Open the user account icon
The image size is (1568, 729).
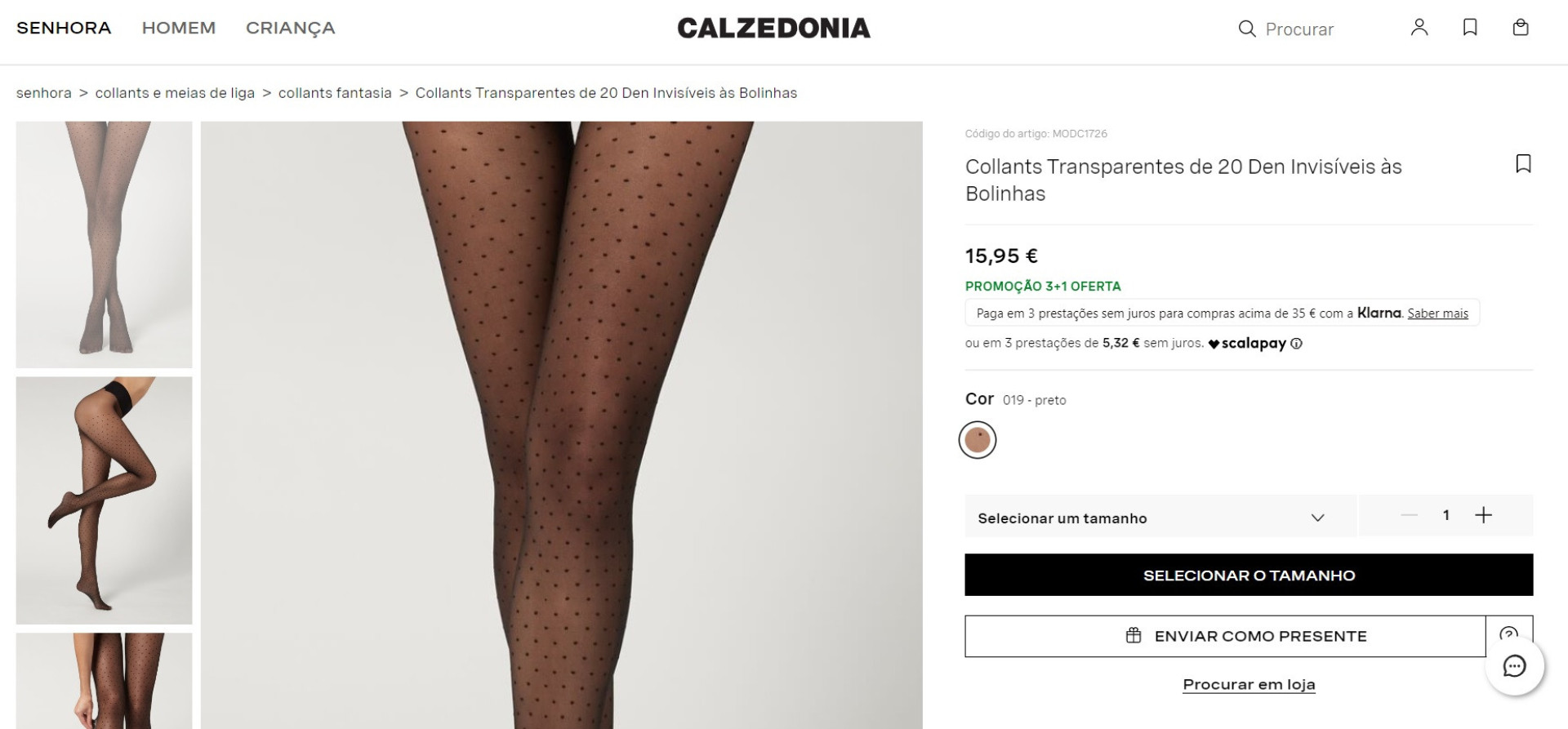coord(1419,28)
